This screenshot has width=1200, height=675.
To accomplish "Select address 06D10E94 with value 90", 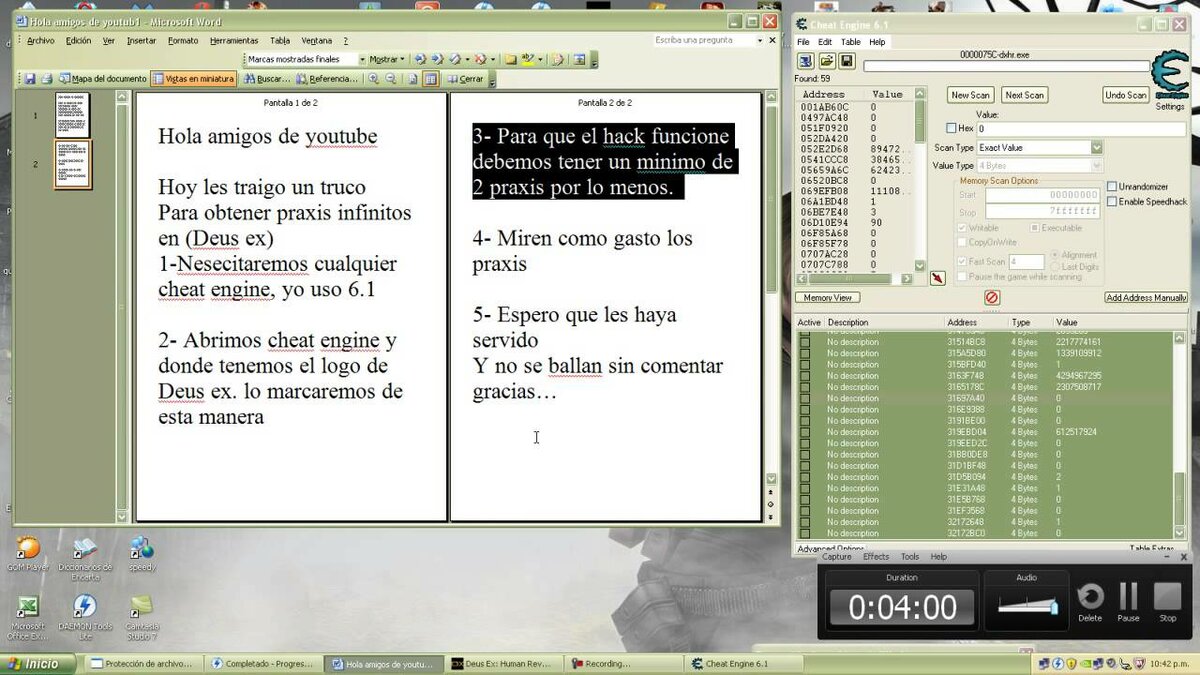I will click(x=856, y=222).
